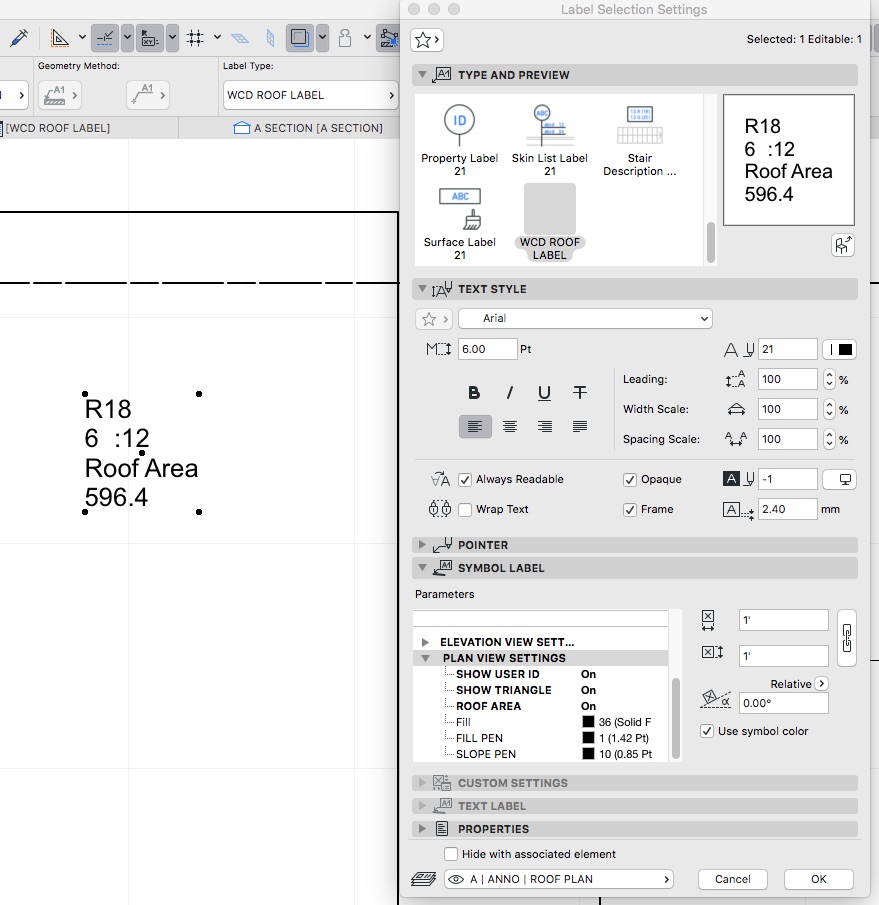
Task: Click the Bold text style button
Action: click(474, 393)
